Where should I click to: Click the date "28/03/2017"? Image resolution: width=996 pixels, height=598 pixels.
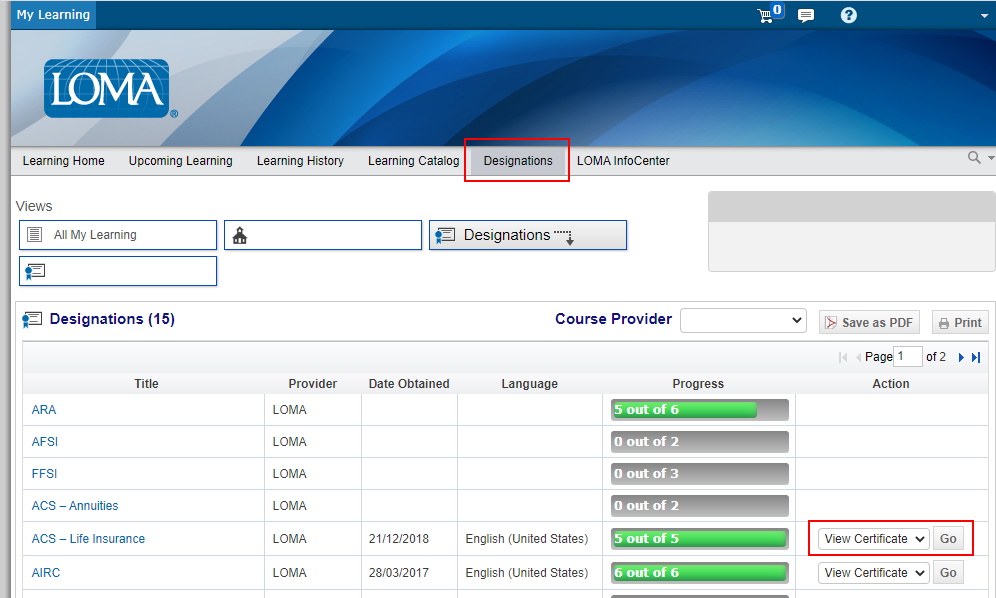click(399, 573)
